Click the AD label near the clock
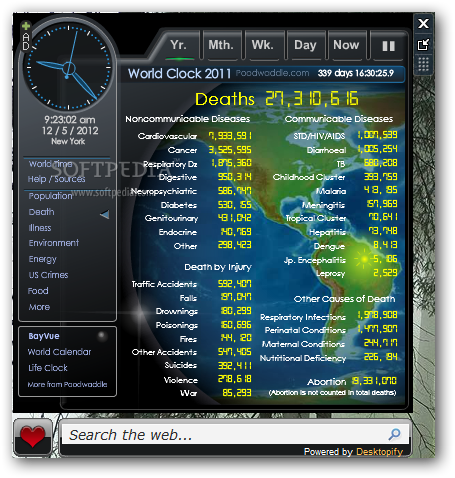455x478 pixels. click(26, 42)
